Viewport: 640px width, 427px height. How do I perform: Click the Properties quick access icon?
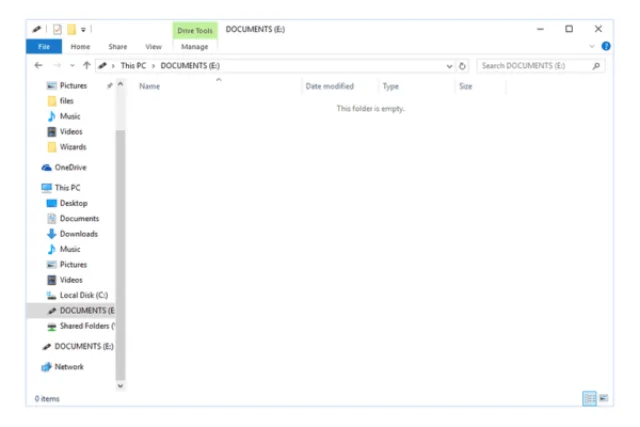click(x=57, y=29)
